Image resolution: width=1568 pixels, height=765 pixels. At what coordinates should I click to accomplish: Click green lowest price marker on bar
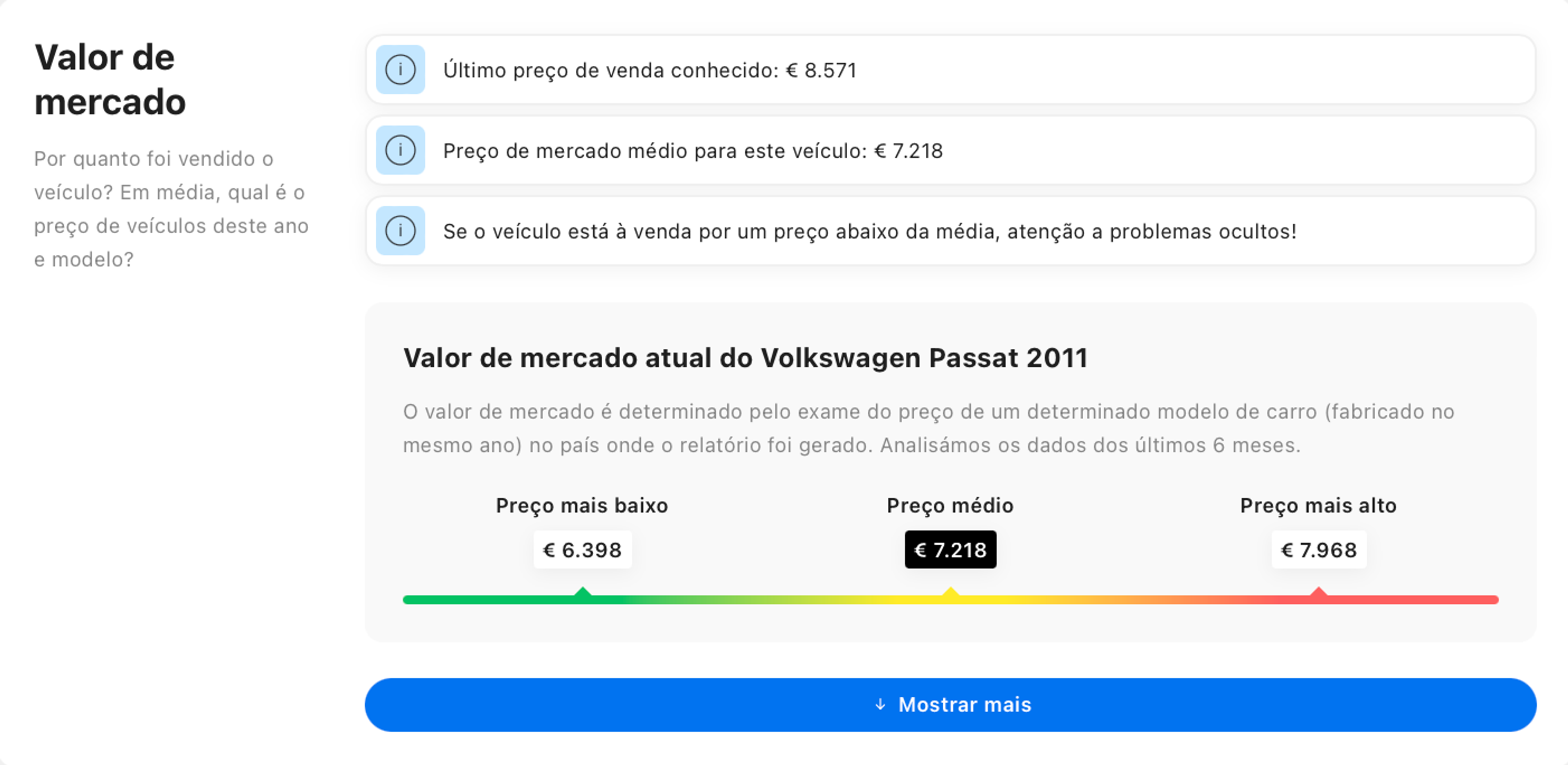click(583, 593)
